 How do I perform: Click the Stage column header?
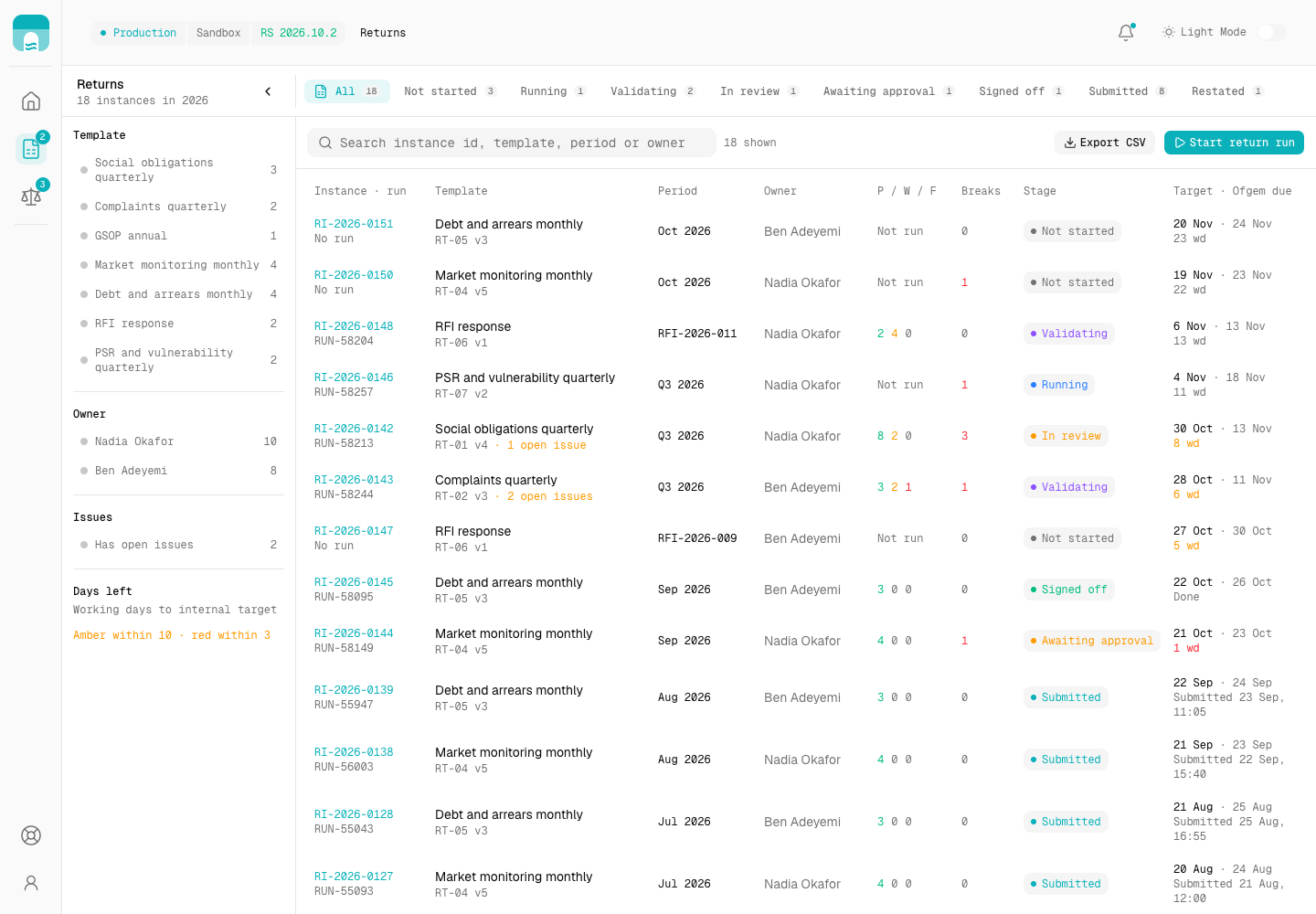click(x=1040, y=191)
